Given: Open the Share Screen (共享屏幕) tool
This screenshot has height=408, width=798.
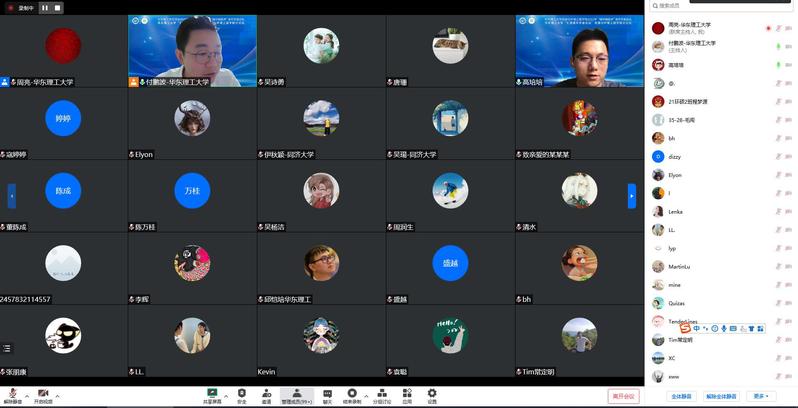Looking at the screenshot, I should click(213, 395).
